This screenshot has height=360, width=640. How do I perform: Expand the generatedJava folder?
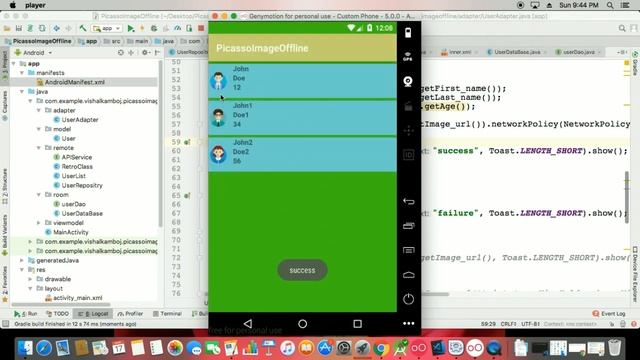tap(22, 261)
